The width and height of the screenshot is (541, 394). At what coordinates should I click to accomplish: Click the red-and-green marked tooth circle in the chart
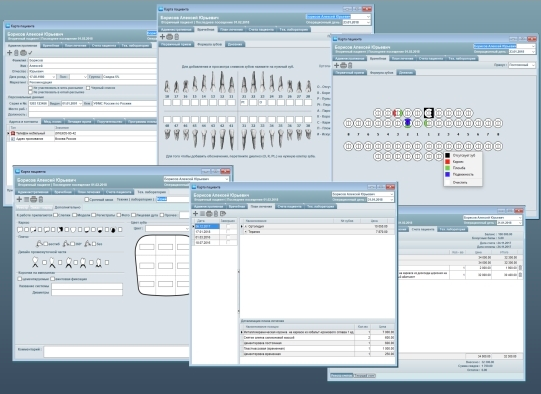398,112
